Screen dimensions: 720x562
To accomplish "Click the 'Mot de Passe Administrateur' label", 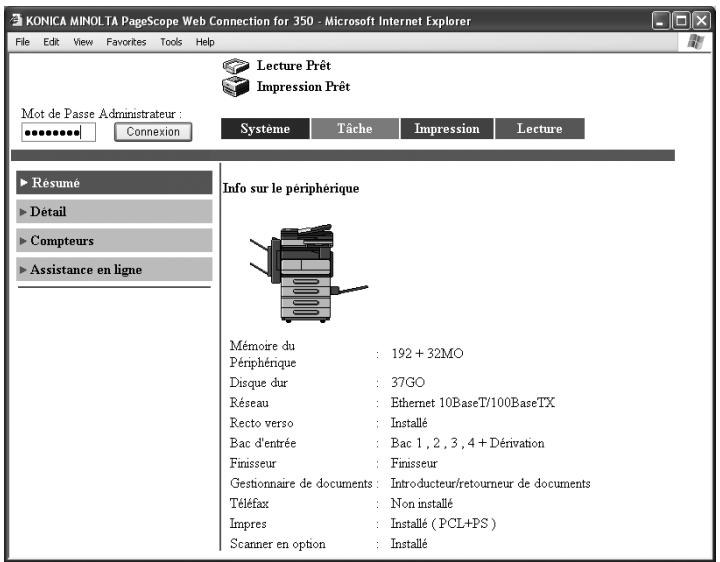I will [x=101, y=113].
